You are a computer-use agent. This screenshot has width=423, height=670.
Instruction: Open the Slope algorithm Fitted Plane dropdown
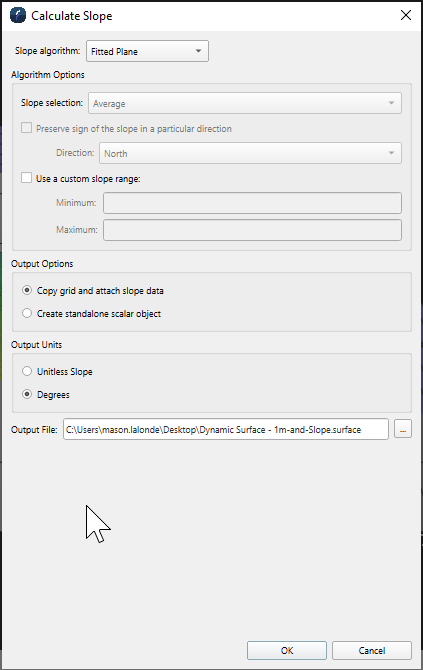click(x=147, y=51)
